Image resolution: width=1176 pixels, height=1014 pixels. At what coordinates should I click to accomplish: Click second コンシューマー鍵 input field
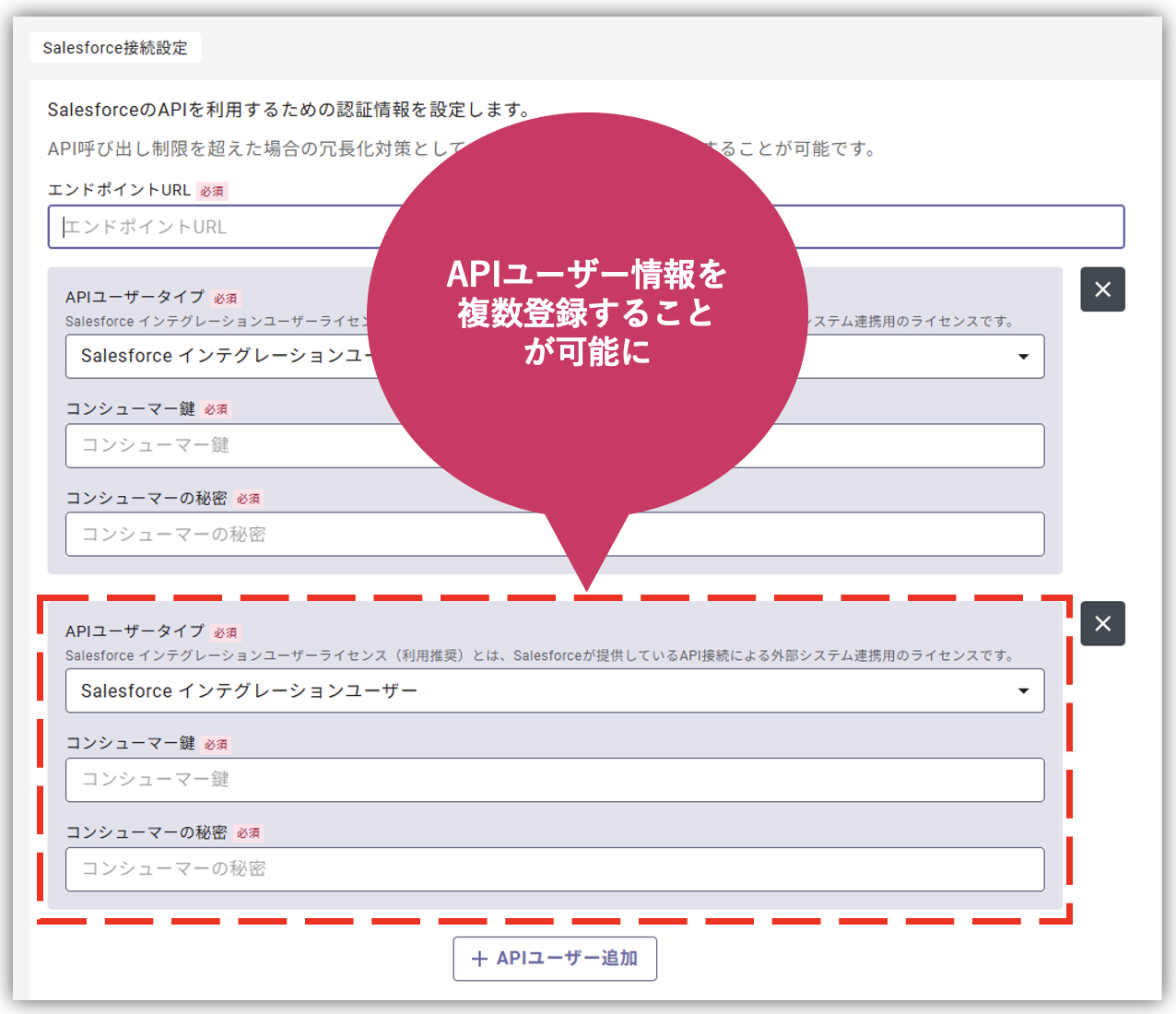coord(555,780)
